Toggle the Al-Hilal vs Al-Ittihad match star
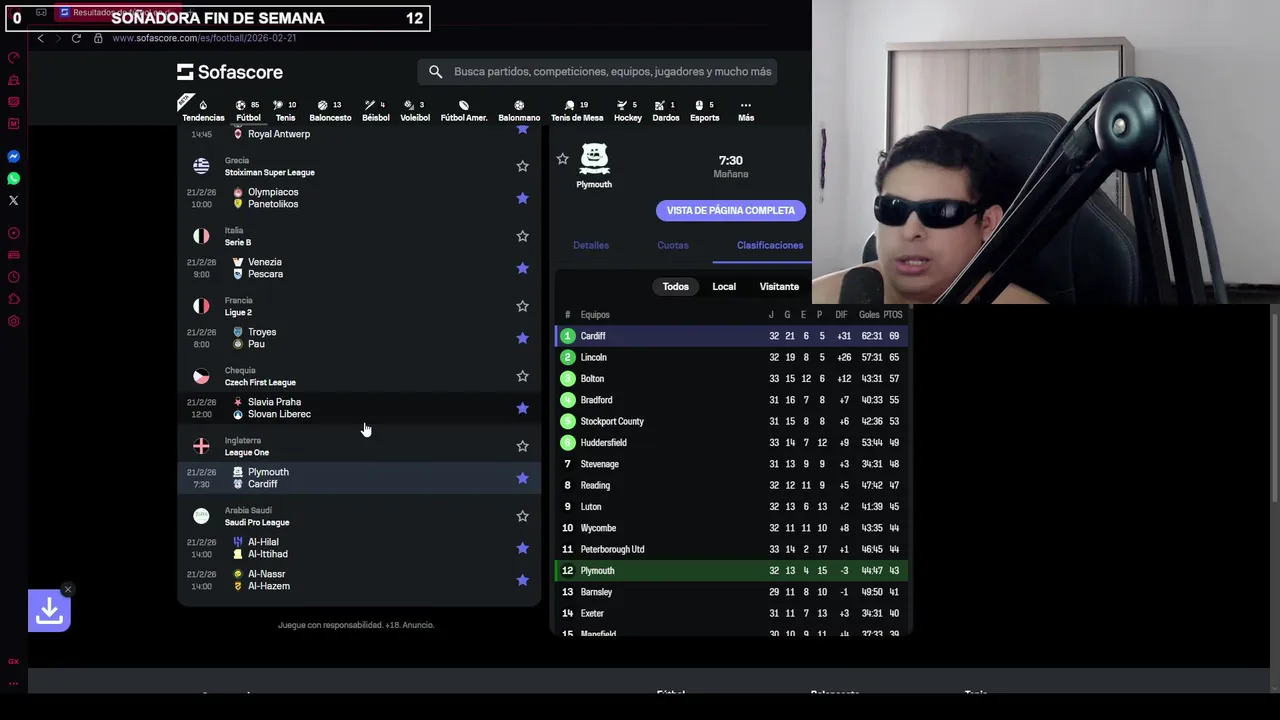This screenshot has height=720, width=1280. click(522, 548)
